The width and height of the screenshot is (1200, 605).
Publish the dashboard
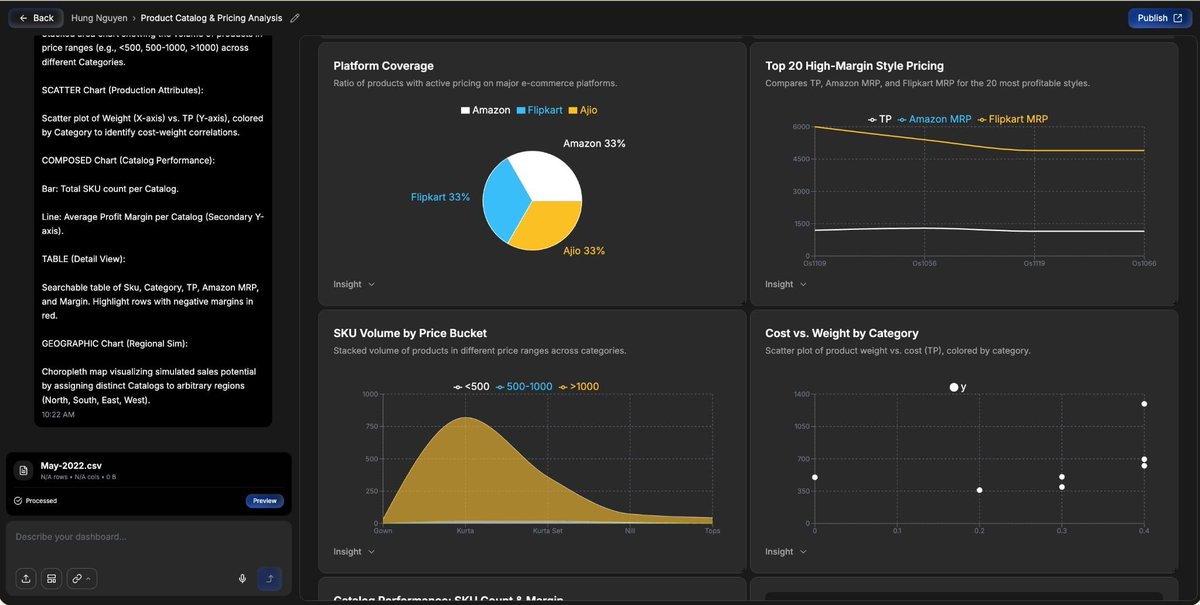[1159, 18]
